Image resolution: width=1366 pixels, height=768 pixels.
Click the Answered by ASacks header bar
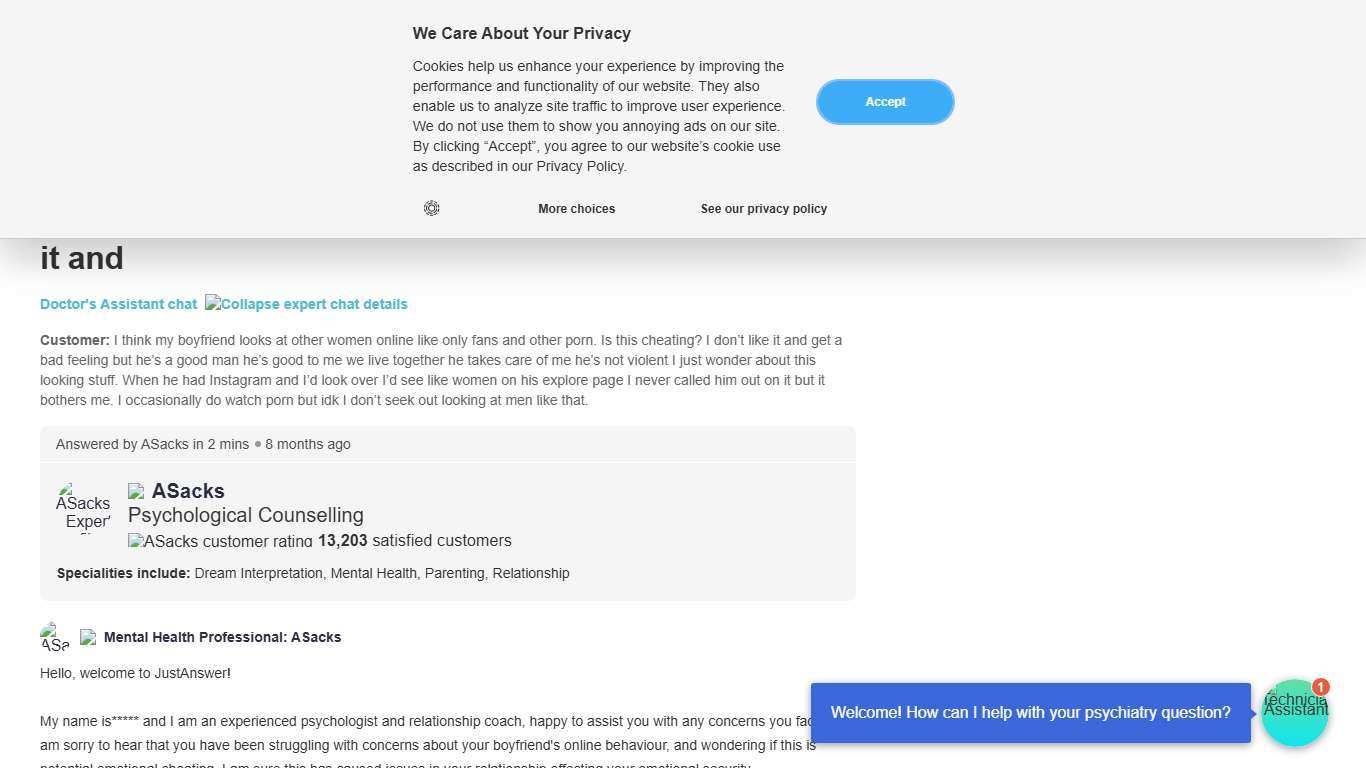pos(447,444)
